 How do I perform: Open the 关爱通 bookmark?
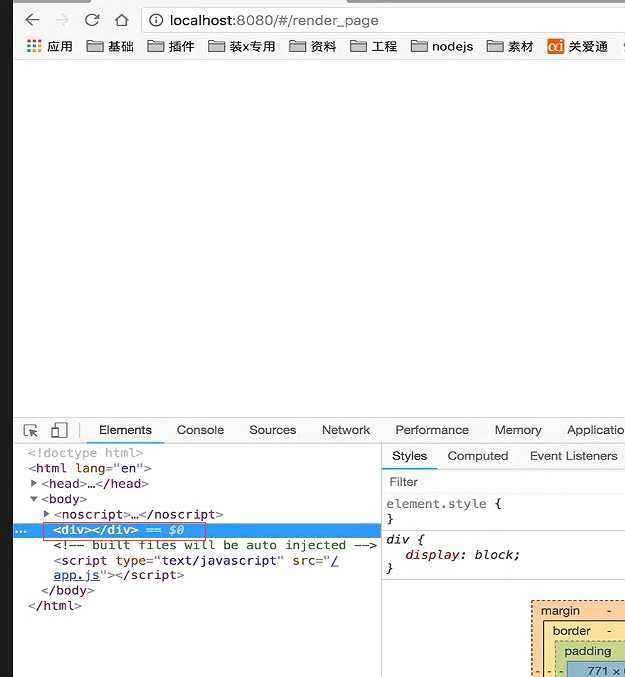pos(578,46)
